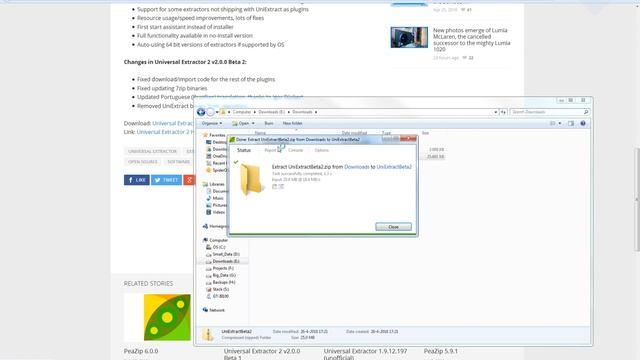Screen dimensions: 640x360
Task: Click the address bar refresh button
Action: coord(503,112)
